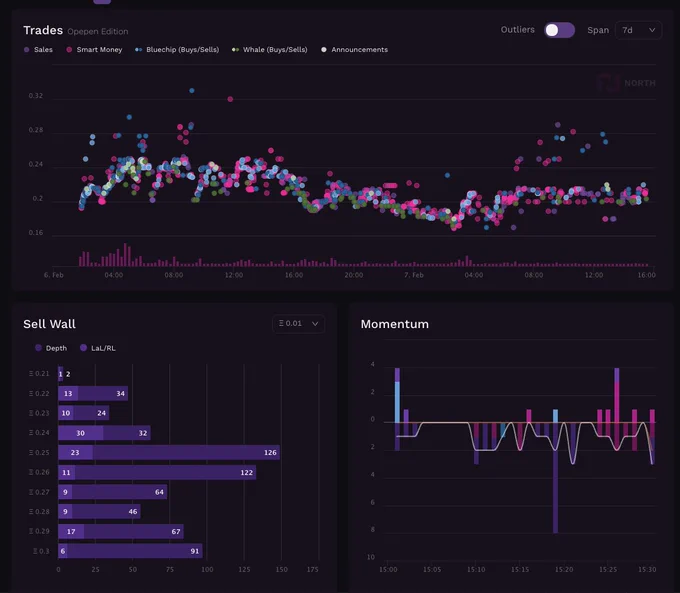Click the Announcements white legend dot

point(324,49)
